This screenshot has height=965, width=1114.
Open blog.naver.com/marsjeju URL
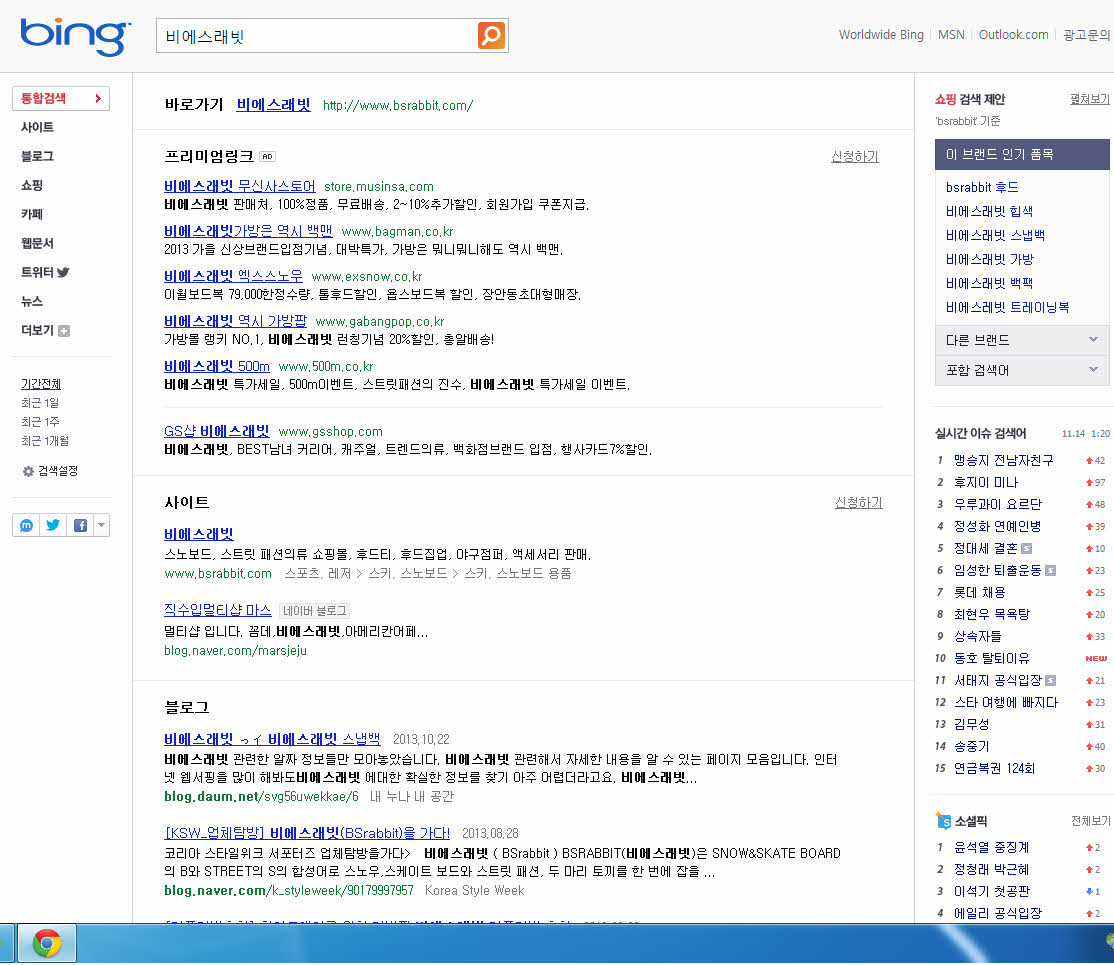(235, 651)
